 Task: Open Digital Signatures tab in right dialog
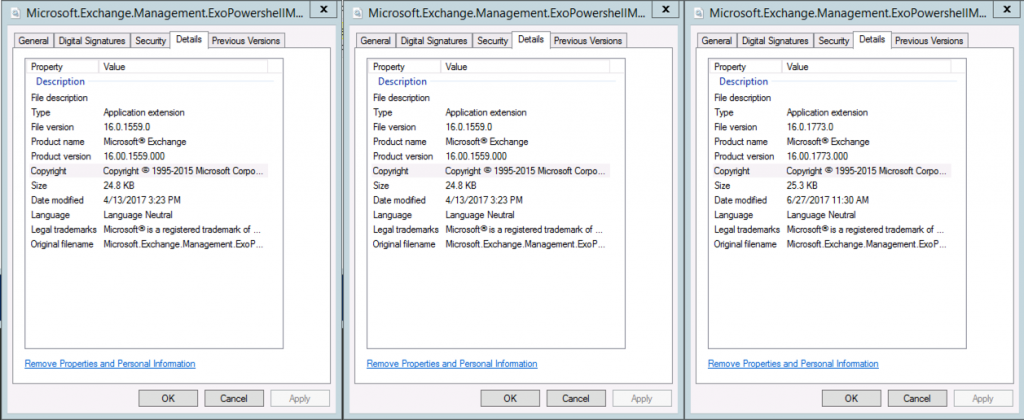pyautogui.click(x=775, y=40)
